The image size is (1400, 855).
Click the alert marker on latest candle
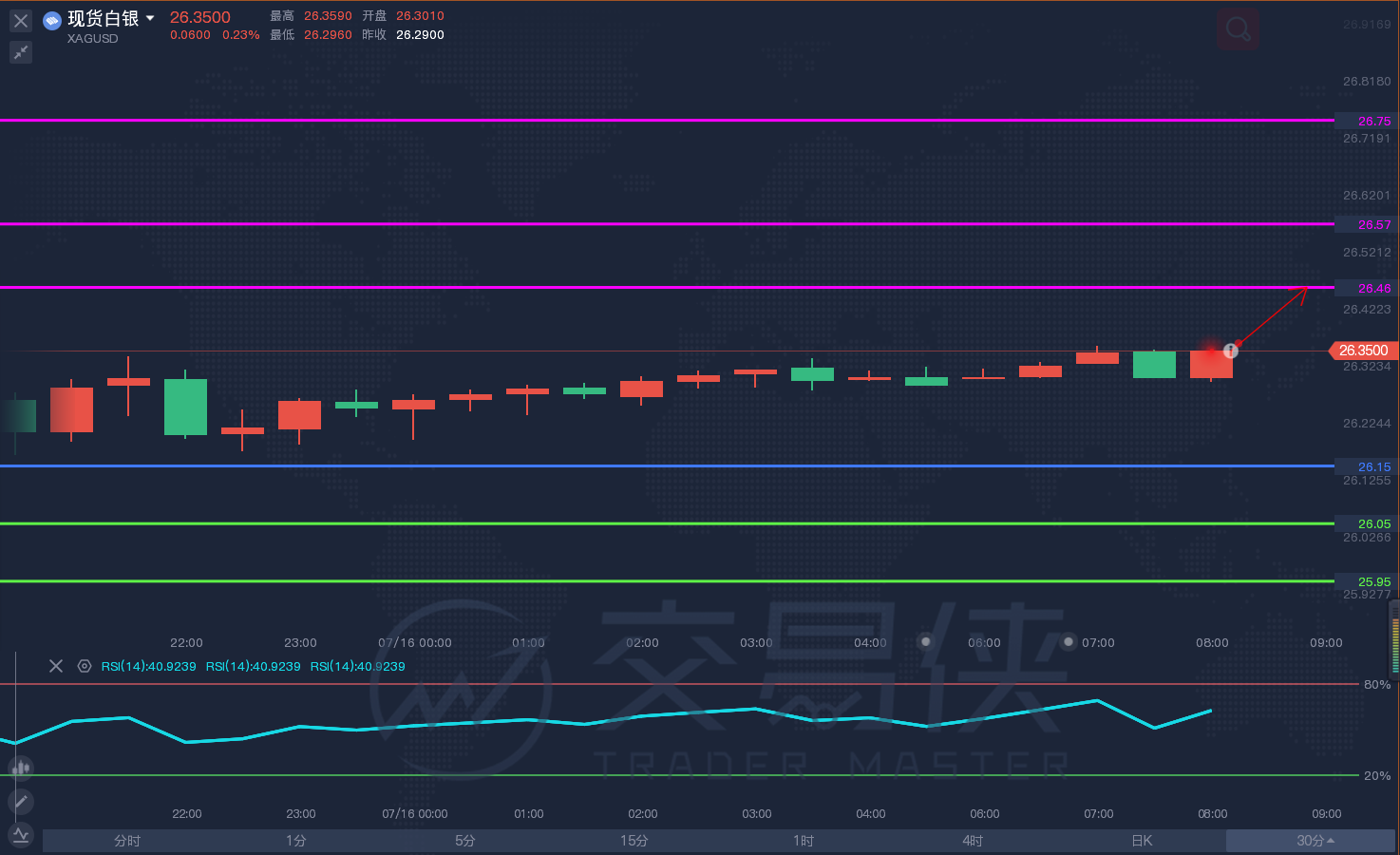1231,351
